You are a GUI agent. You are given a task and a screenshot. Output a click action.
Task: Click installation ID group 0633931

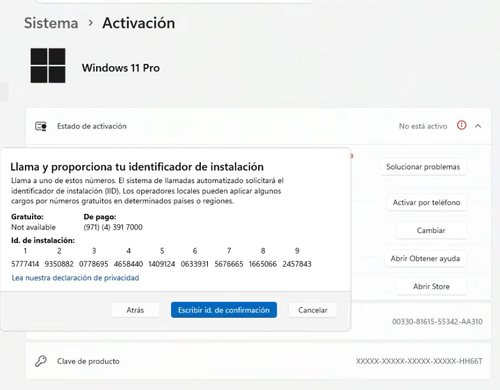tap(195, 264)
